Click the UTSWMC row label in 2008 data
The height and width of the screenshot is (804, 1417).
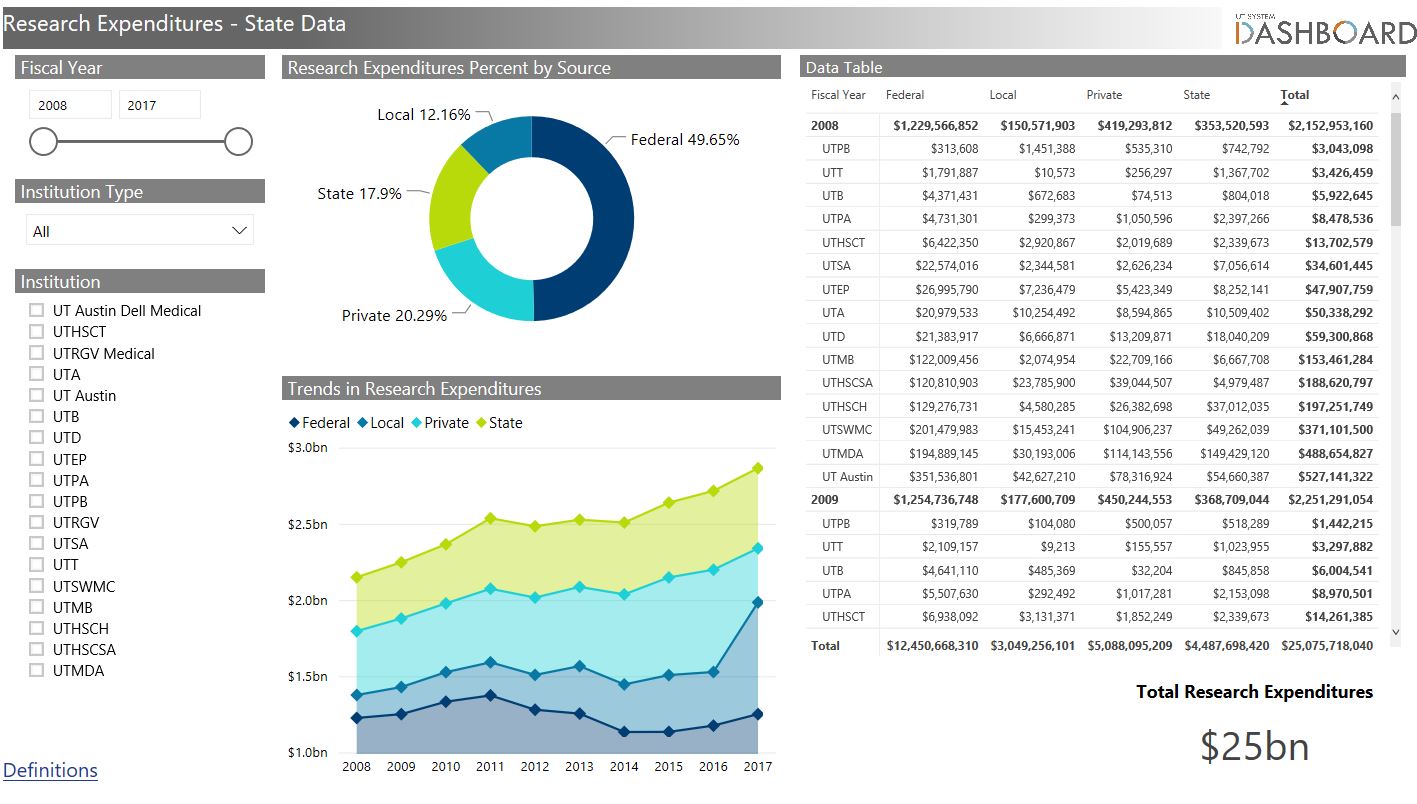tap(846, 429)
